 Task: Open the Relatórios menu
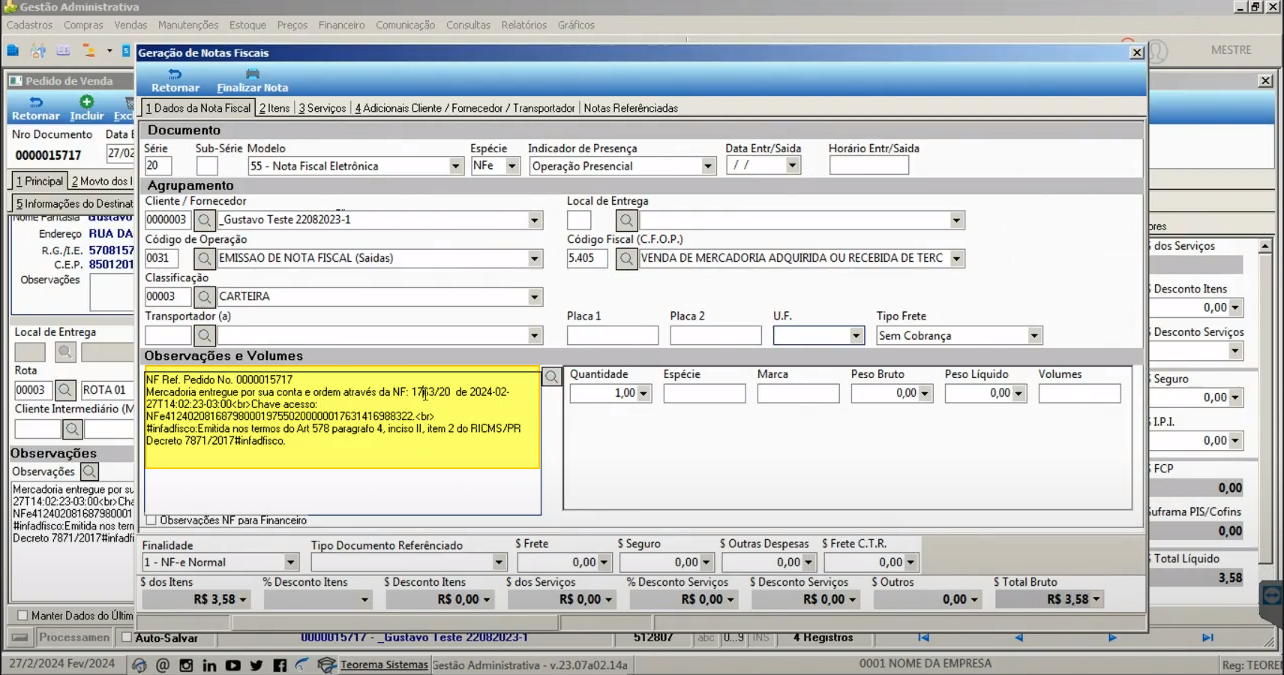pyautogui.click(x=524, y=25)
